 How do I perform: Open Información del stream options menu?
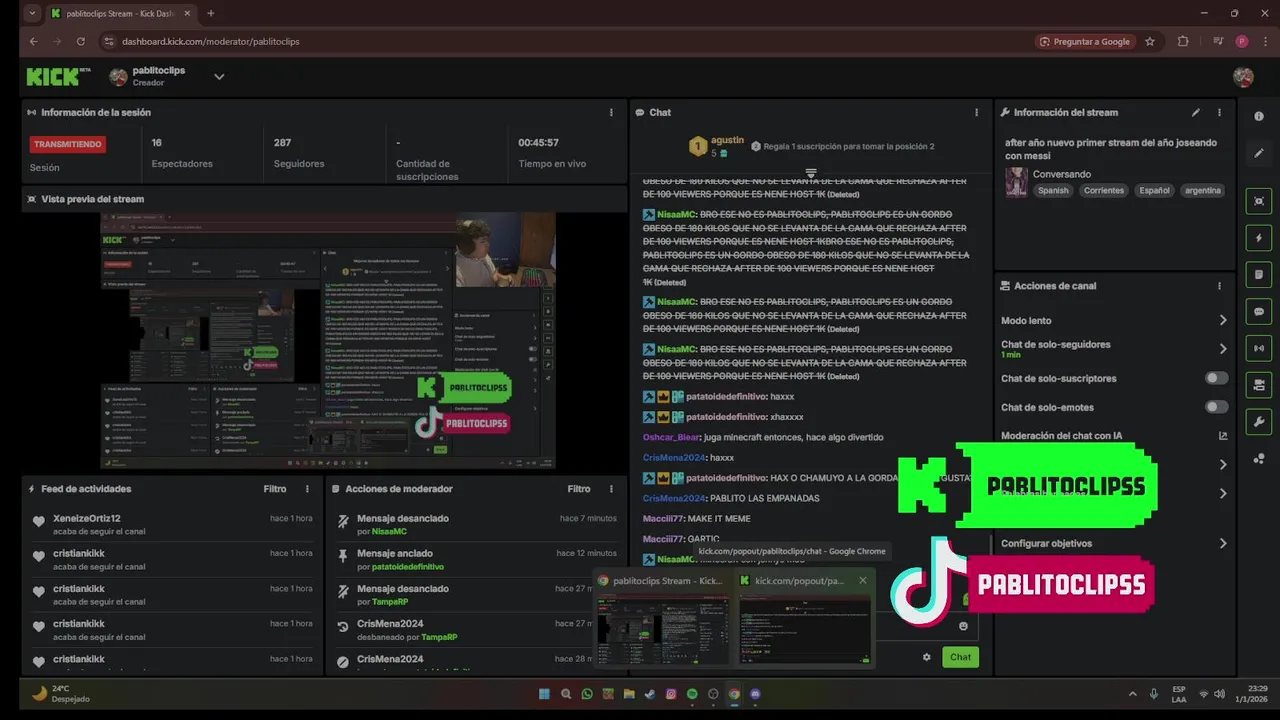pos(1219,112)
